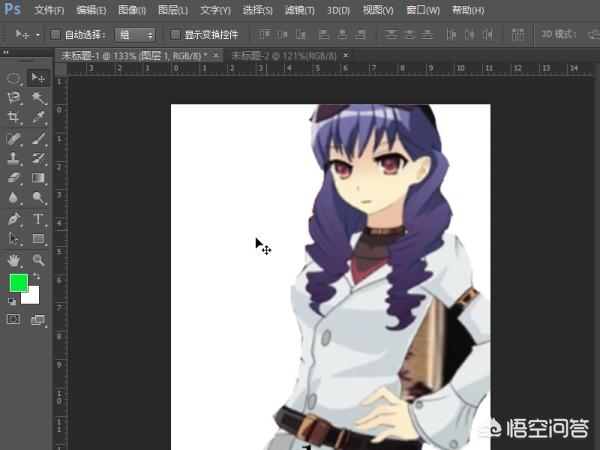Open the 图像(I) menu
Image resolution: width=600 pixels, height=450 pixels.
(132, 10)
